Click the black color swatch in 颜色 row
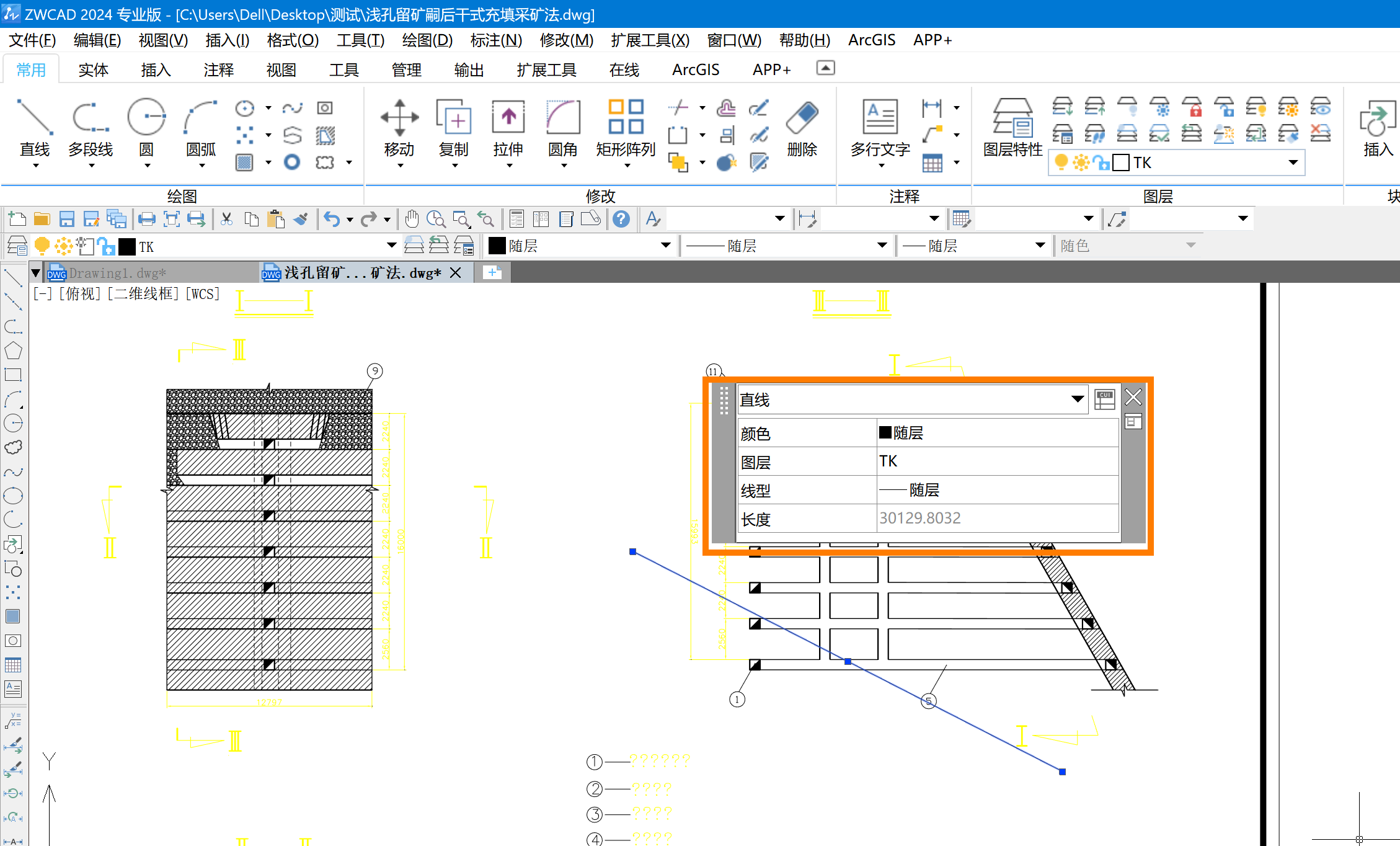 tap(885, 432)
